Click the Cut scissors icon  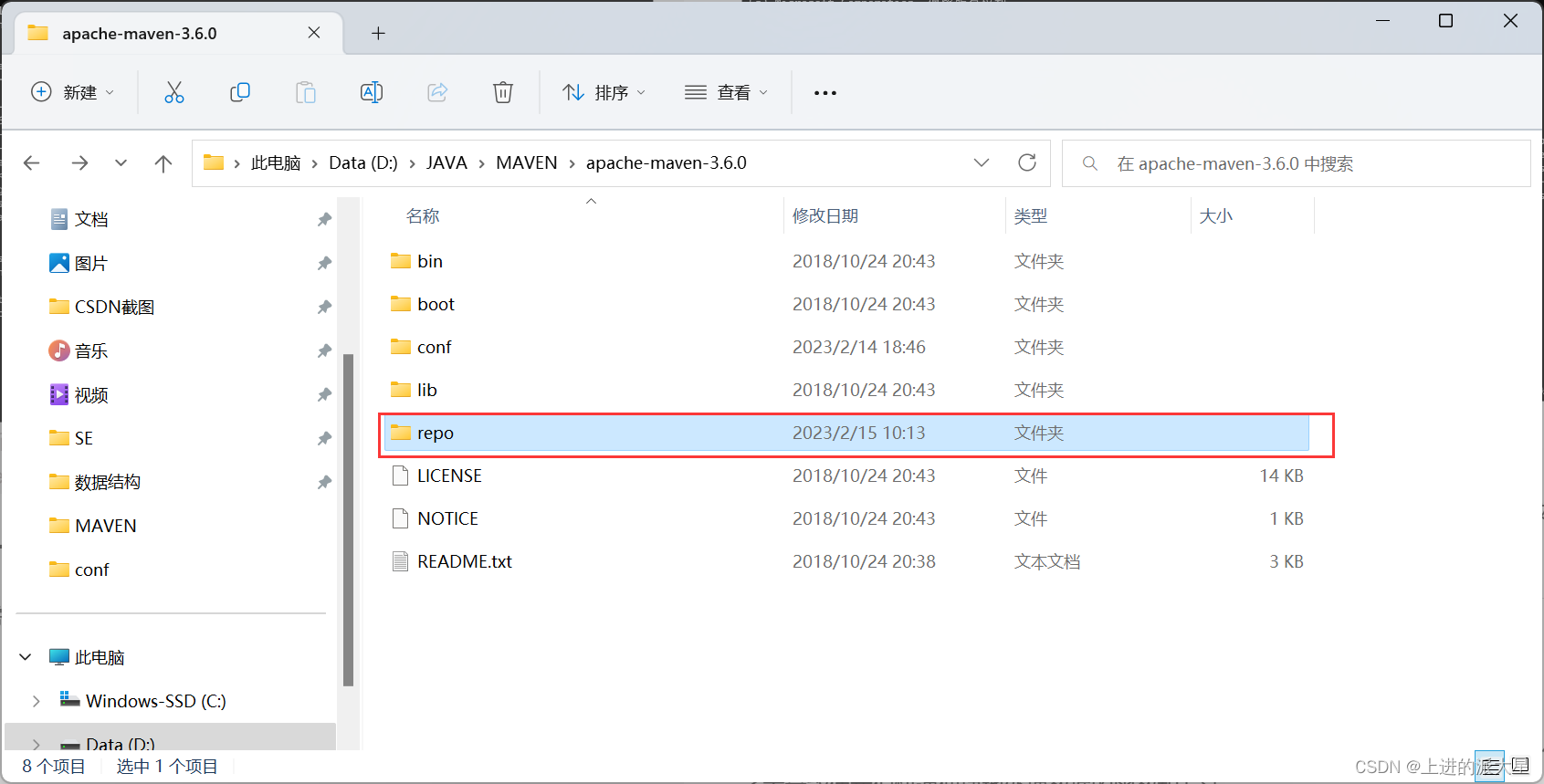click(x=174, y=92)
